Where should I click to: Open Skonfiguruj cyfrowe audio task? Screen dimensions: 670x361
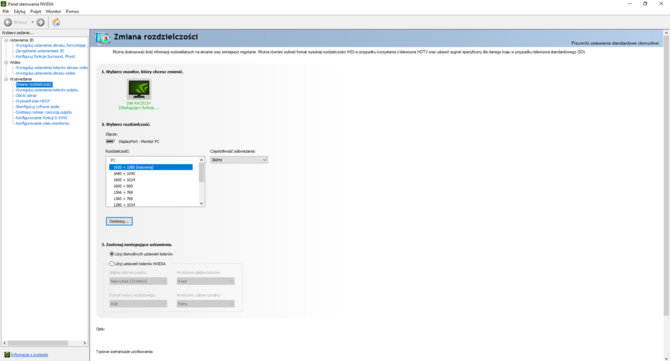(x=38, y=107)
